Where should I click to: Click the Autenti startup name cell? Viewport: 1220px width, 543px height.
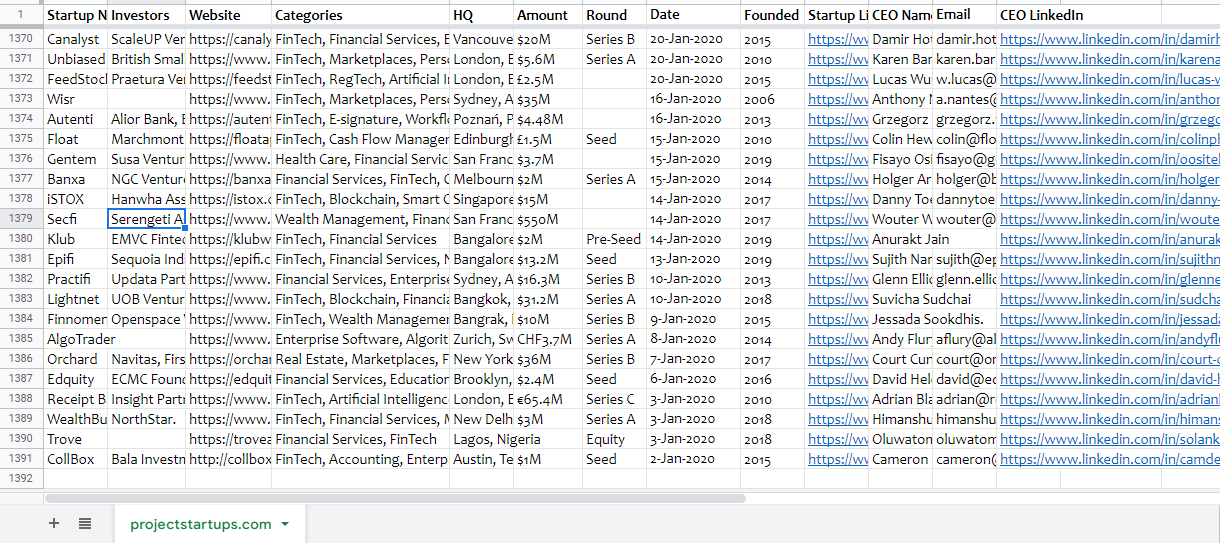click(75, 119)
